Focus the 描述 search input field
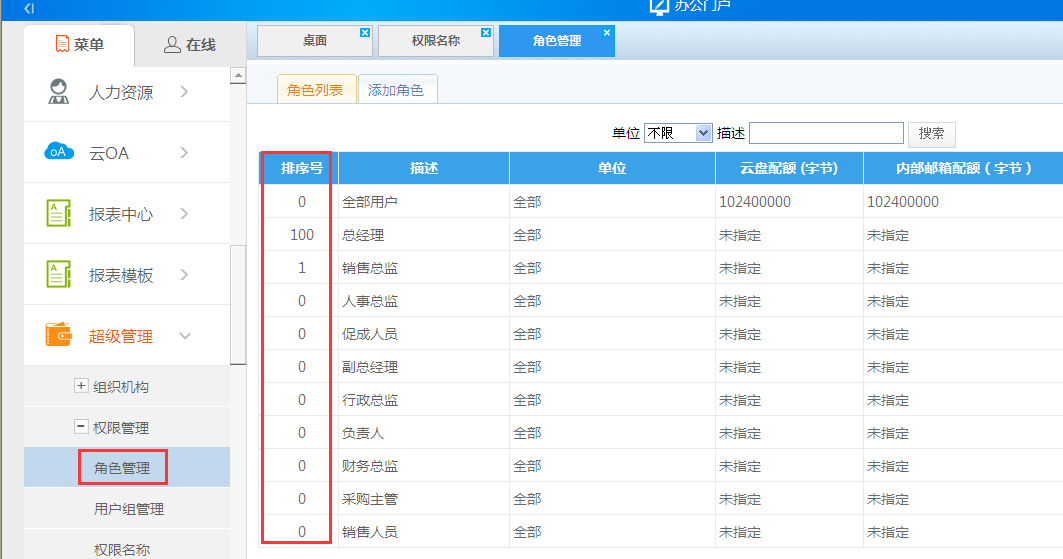Screen dimensions: 1063x559 coord(826,133)
